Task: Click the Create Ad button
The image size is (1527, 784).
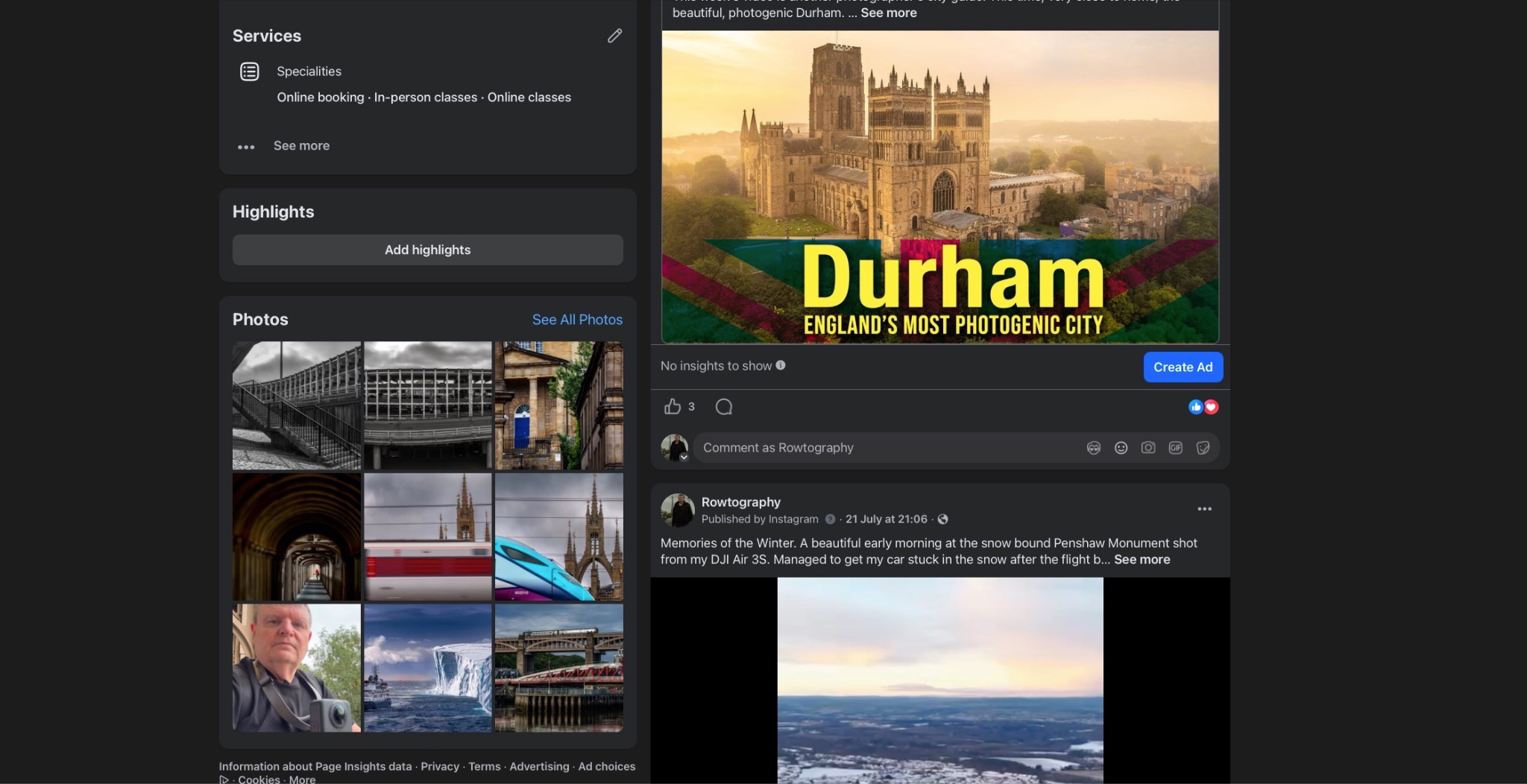Action: point(1183,367)
